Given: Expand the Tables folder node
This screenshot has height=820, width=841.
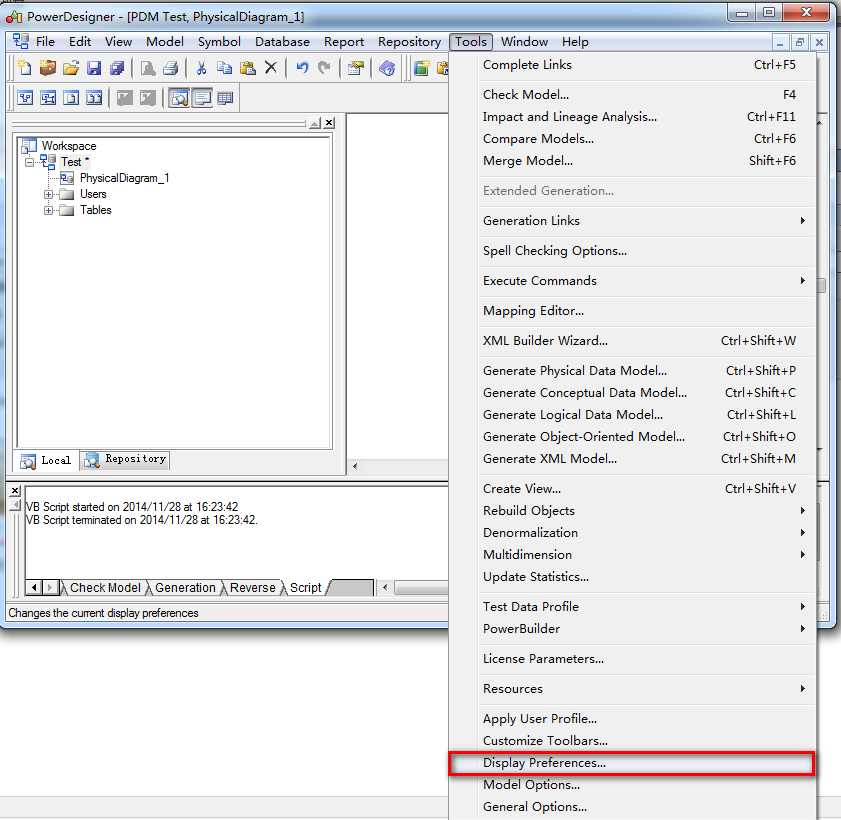Looking at the screenshot, I should 48,210.
